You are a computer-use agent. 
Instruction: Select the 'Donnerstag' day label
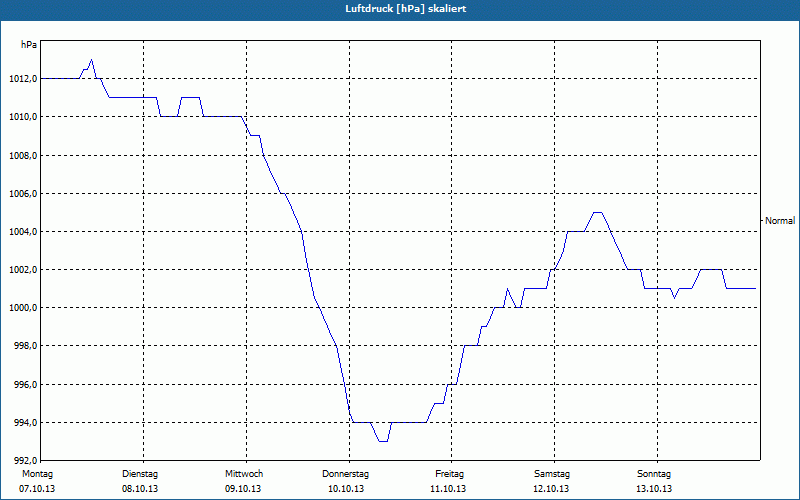(345, 474)
